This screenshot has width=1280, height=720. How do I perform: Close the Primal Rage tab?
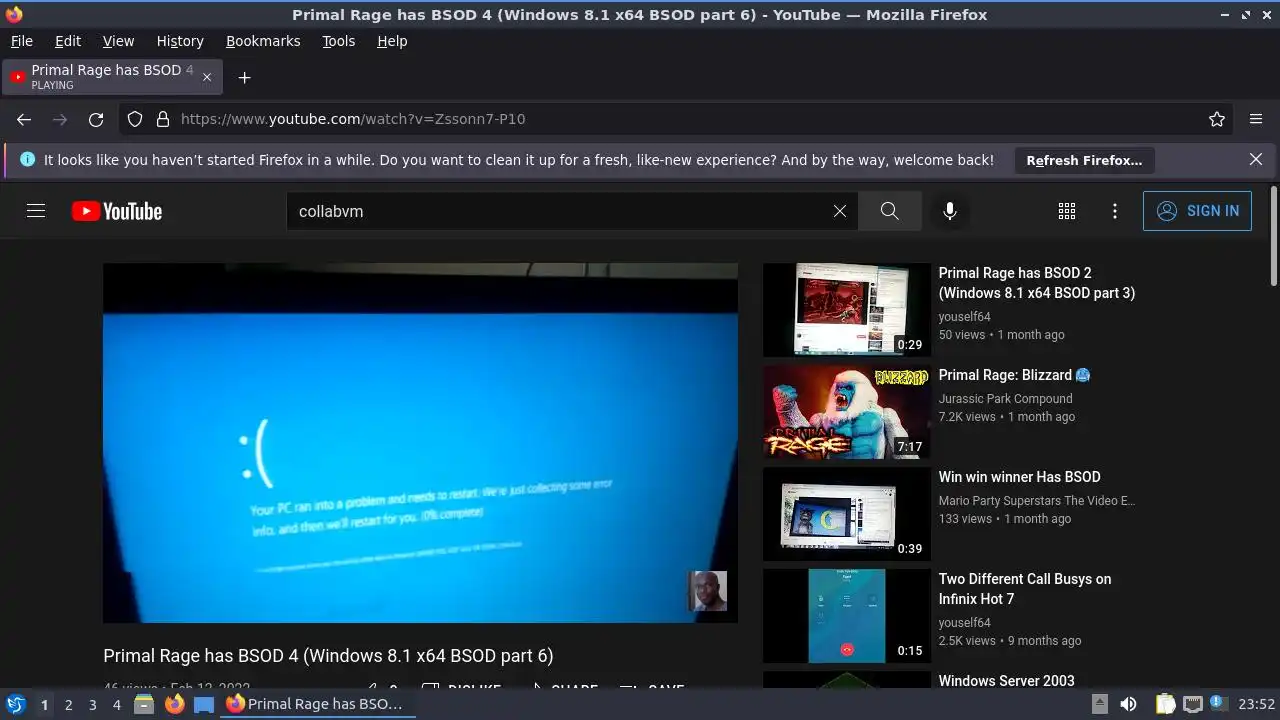207,77
